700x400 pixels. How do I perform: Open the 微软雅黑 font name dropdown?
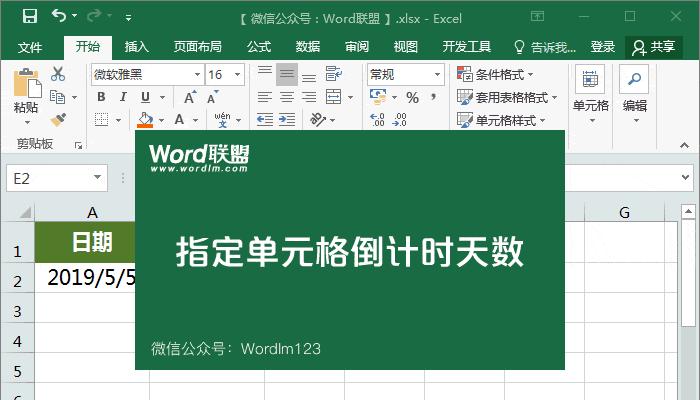[197, 75]
